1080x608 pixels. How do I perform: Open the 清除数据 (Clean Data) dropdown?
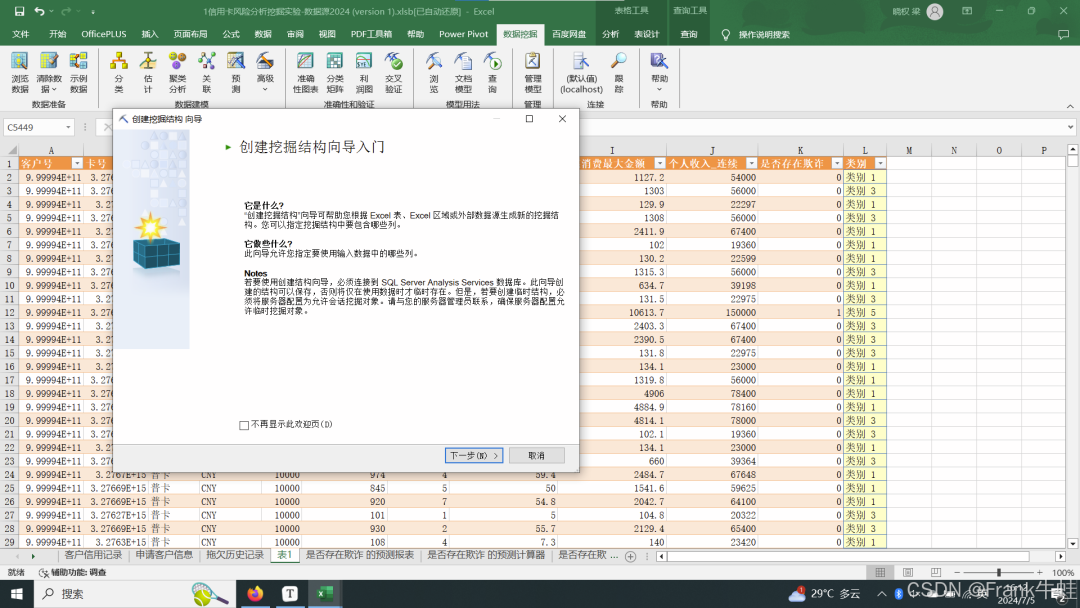click(49, 72)
